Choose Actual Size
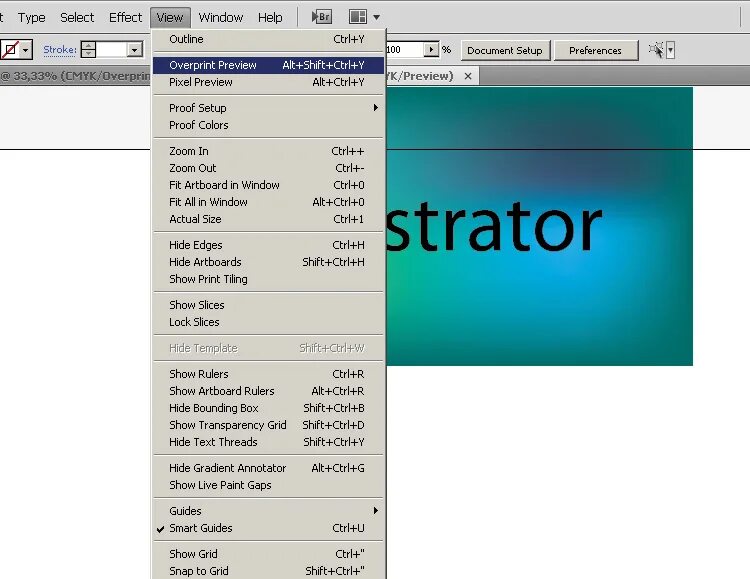 click(x=268, y=219)
